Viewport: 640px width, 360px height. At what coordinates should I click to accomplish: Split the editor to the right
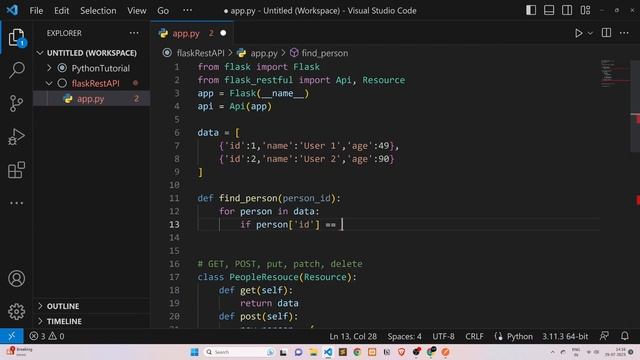point(606,33)
